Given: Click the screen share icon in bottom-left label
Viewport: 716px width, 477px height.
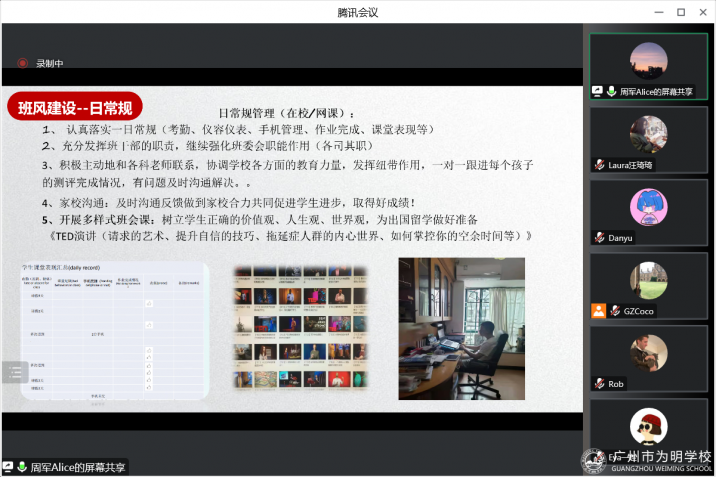Looking at the screenshot, I should point(8,467).
